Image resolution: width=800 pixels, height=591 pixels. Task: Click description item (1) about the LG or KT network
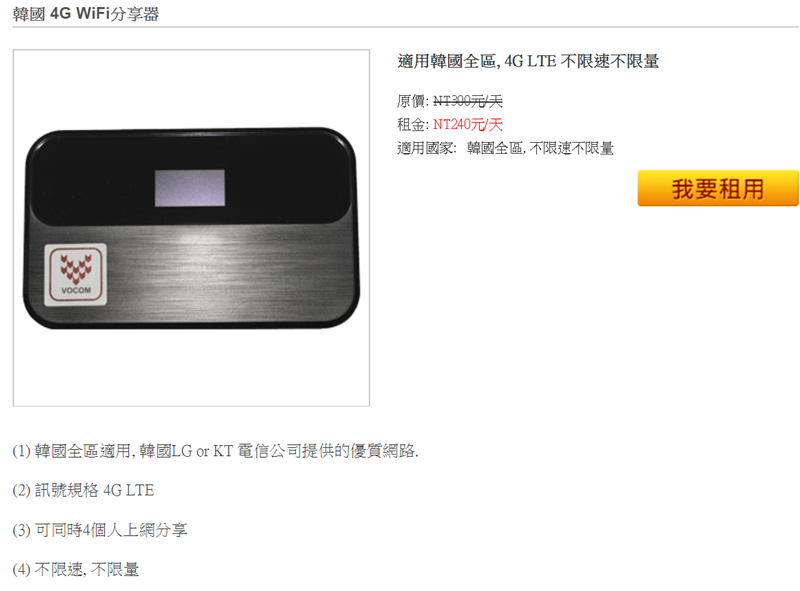215,451
